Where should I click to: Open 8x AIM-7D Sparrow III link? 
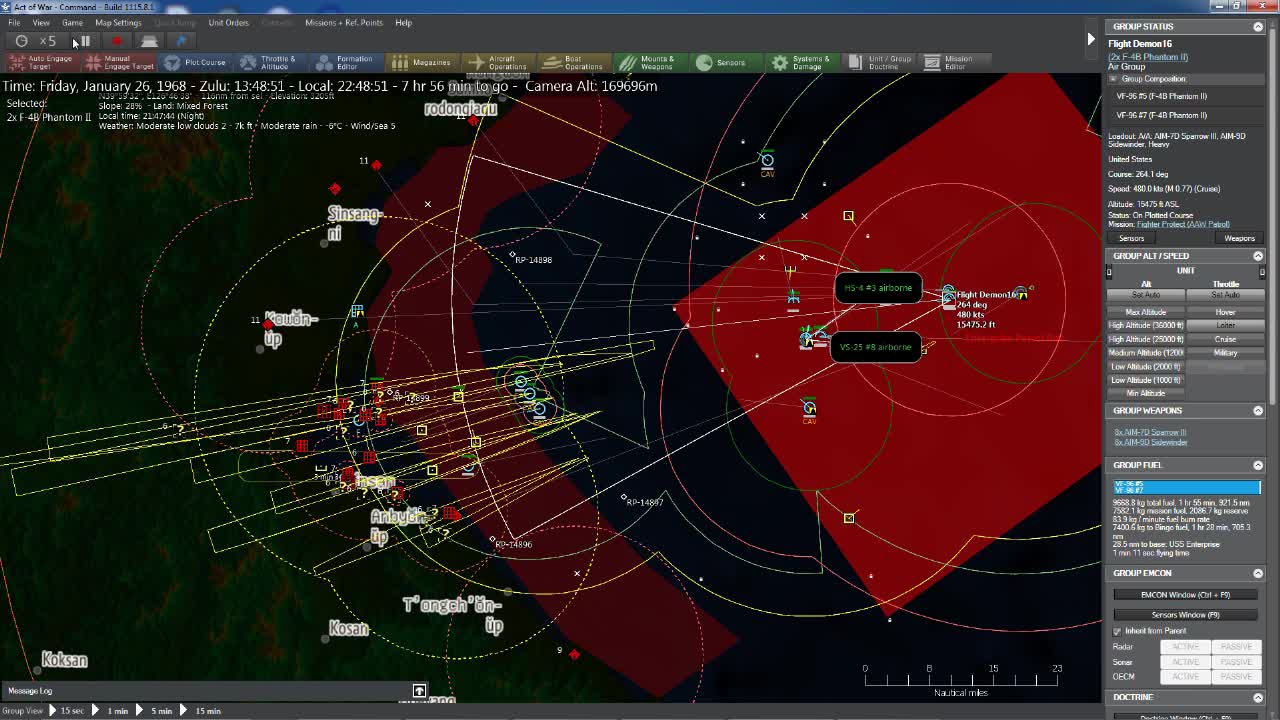click(1150, 433)
